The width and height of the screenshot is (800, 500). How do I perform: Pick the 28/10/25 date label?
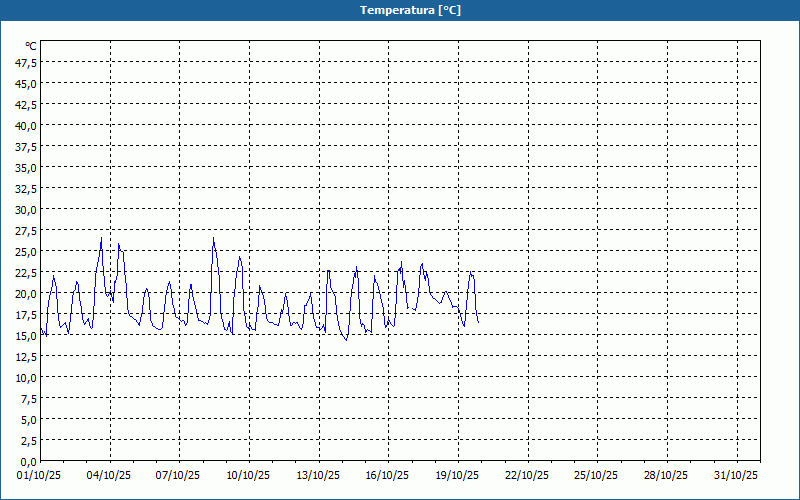(x=667, y=475)
